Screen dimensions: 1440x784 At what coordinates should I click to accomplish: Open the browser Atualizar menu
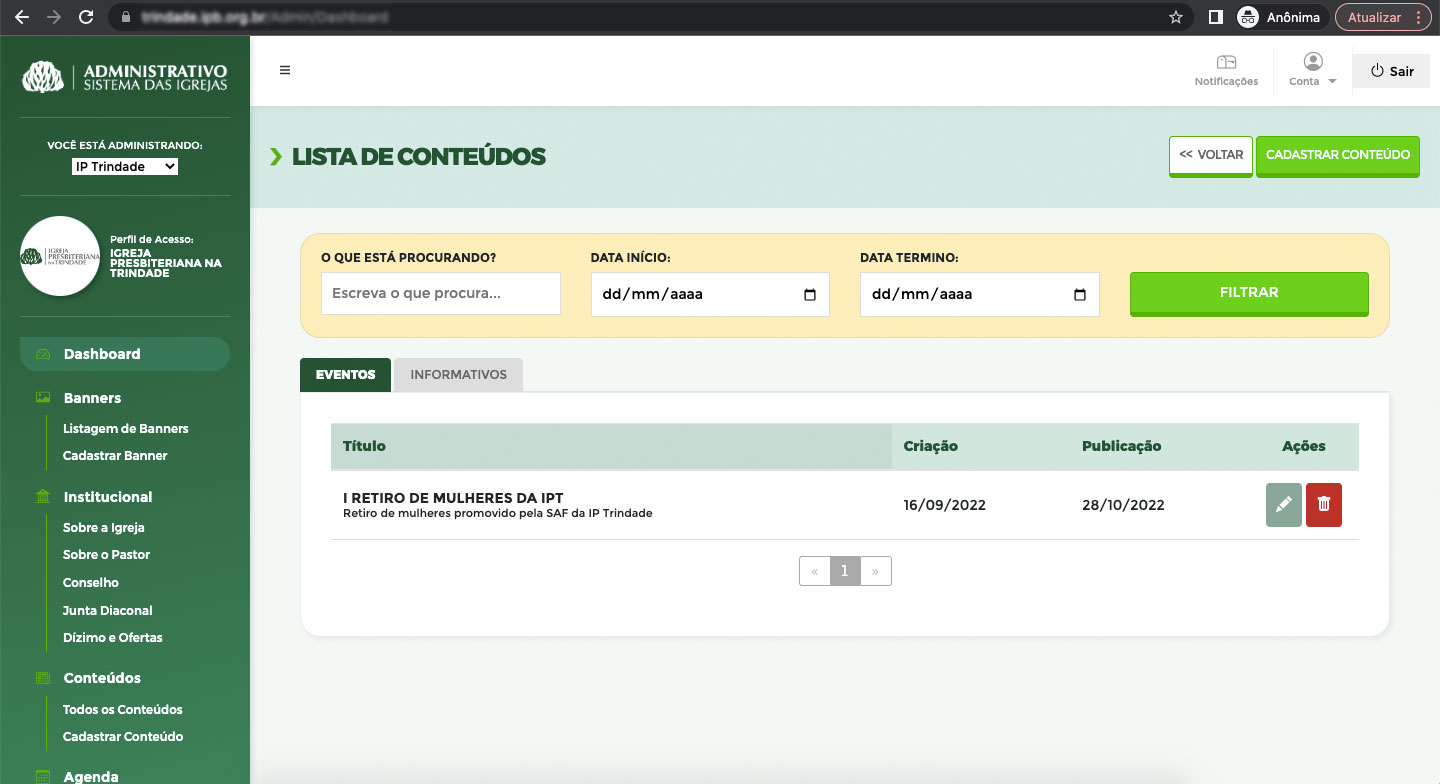[1383, 17]
